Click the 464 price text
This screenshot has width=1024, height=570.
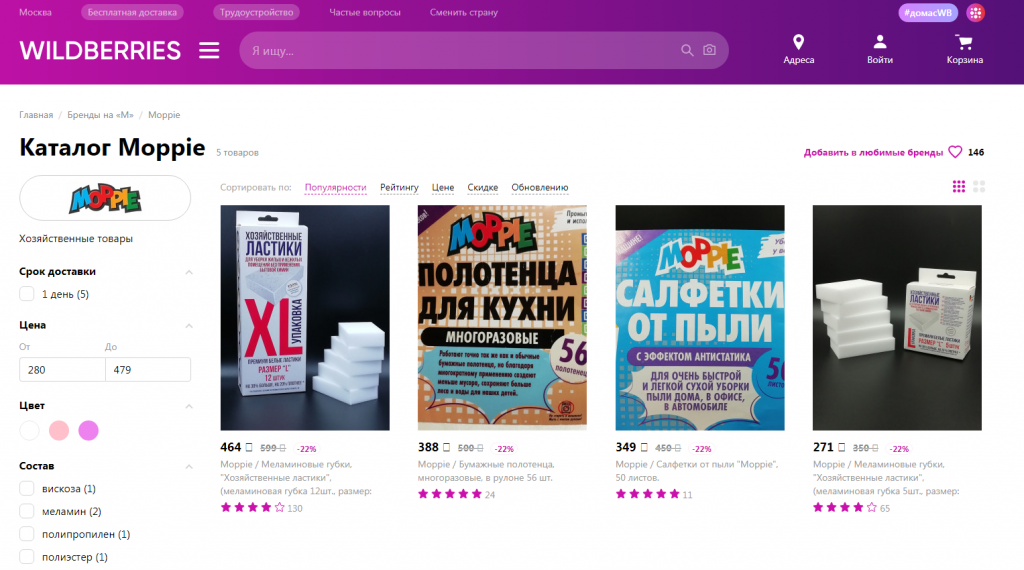point(231,447)
